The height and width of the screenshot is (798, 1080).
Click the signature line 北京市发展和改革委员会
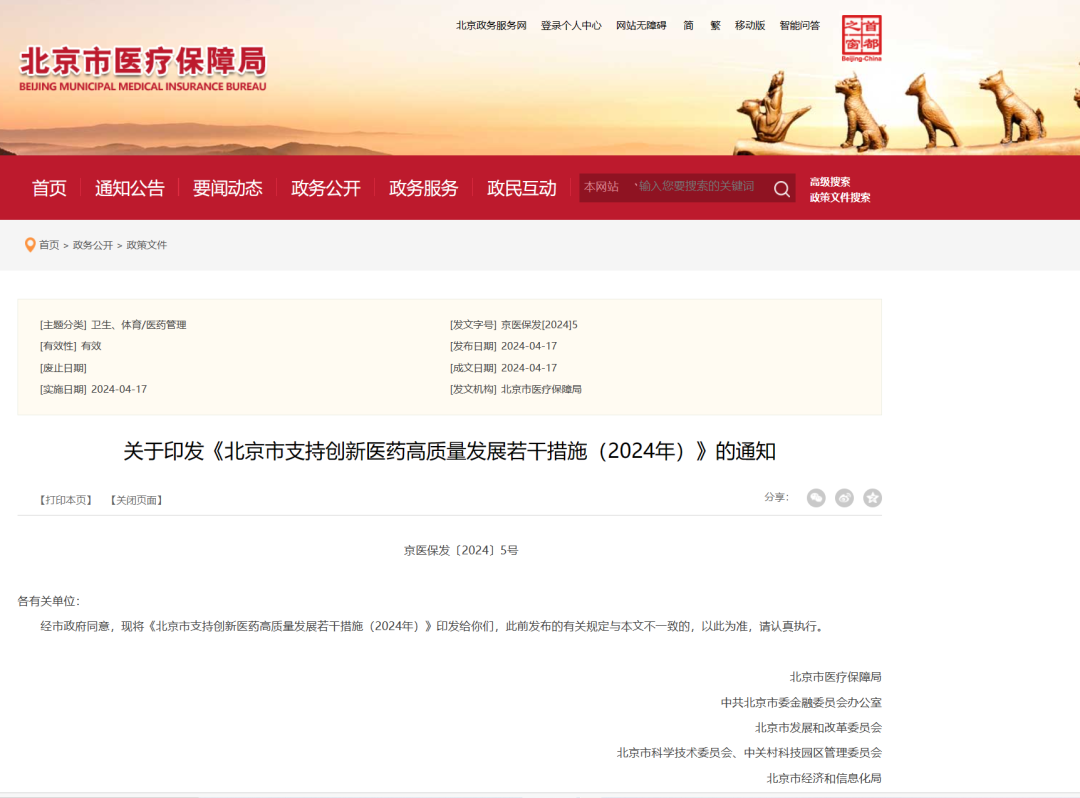coord(818,728)
